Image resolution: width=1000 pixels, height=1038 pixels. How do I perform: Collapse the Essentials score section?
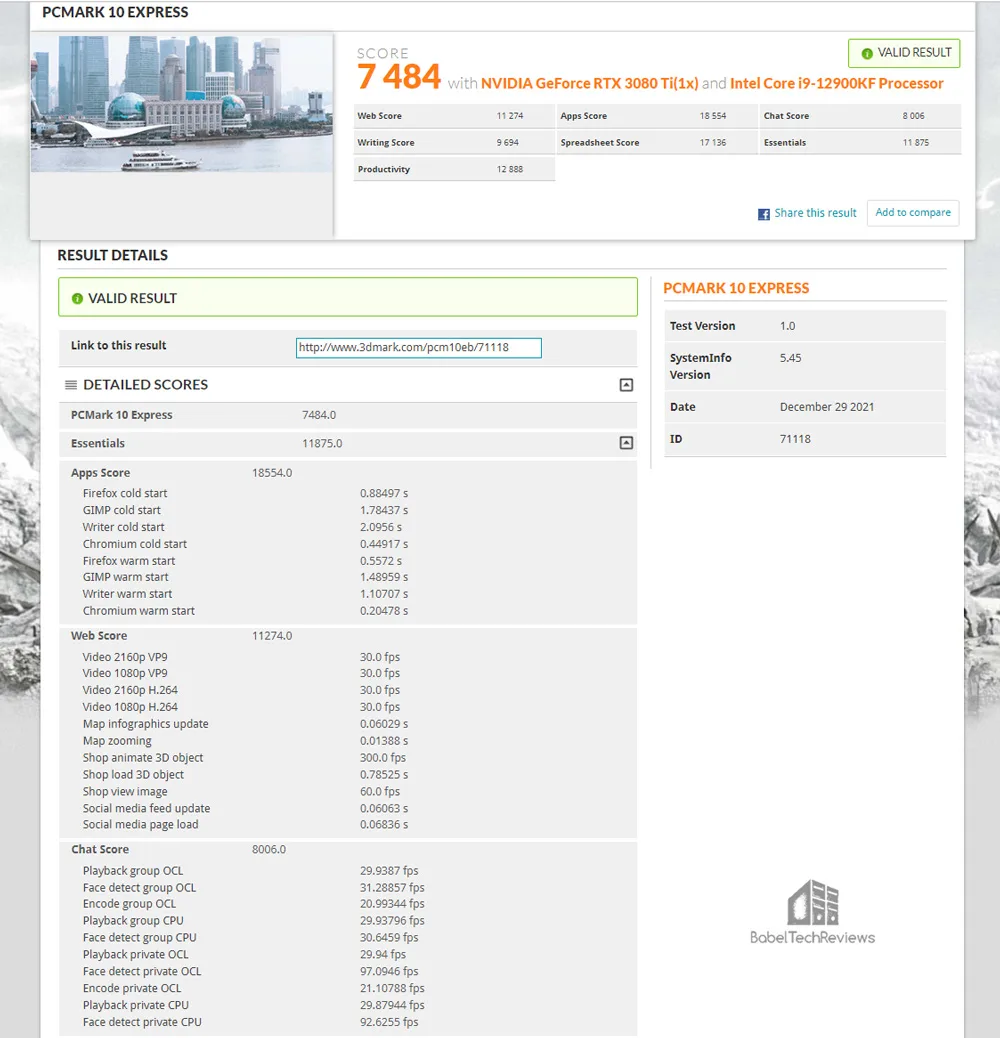[626, 443]
